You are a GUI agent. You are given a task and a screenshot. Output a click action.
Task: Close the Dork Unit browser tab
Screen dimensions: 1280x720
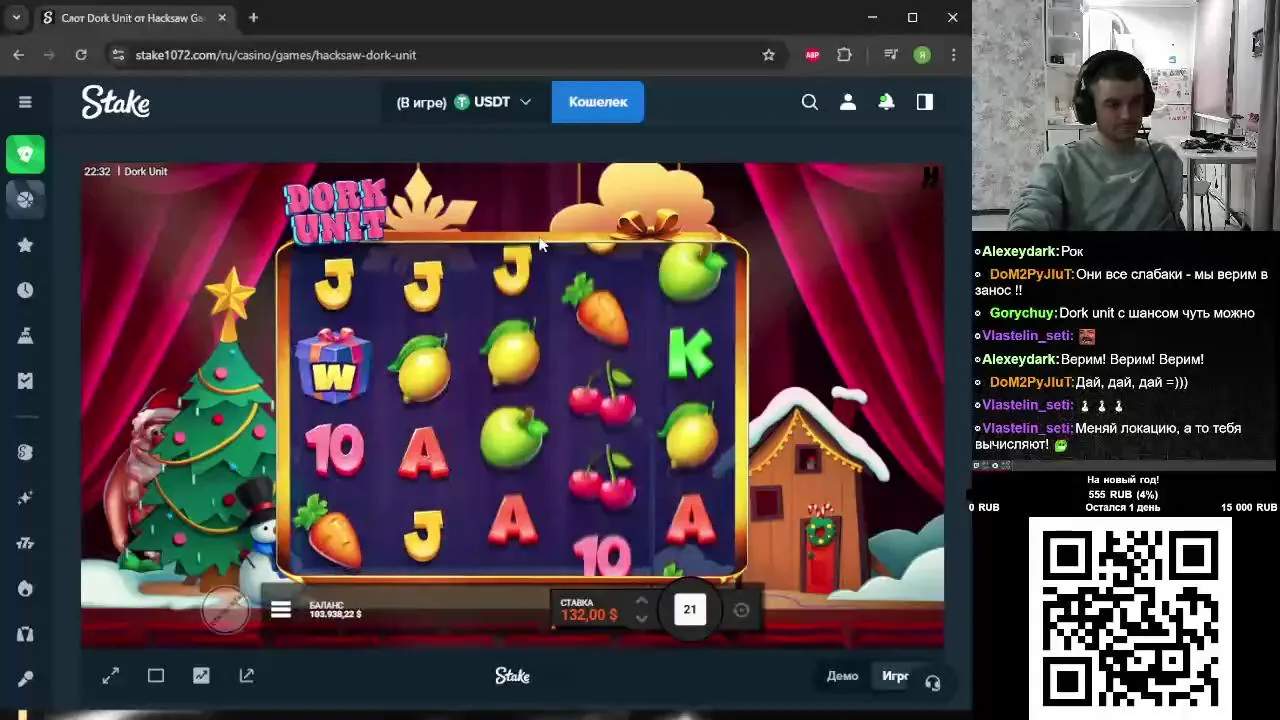pyautogui.click(x=222, y=18)
